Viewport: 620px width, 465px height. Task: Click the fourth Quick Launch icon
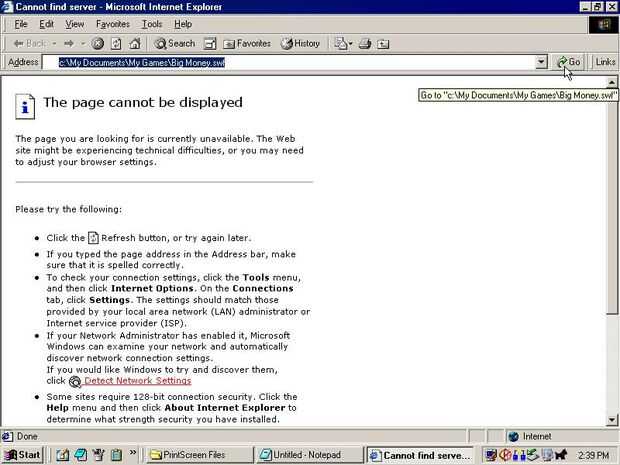116,455
